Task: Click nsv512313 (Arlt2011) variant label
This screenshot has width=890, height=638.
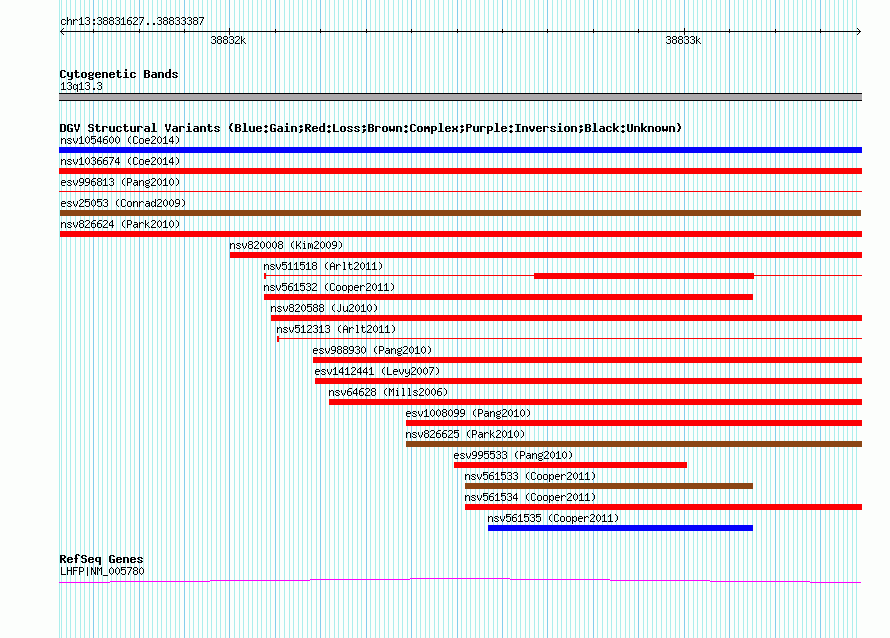Action: (336, 329)
